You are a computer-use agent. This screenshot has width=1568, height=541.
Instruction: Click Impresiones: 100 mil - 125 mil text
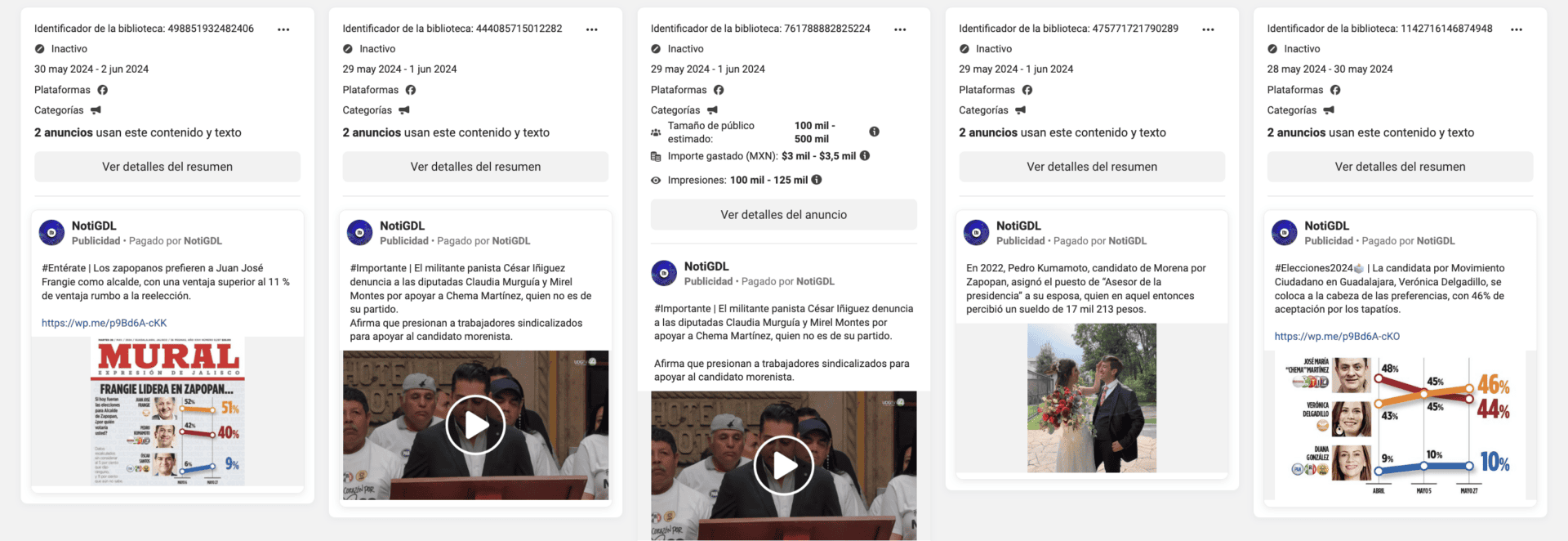(737, 180)
